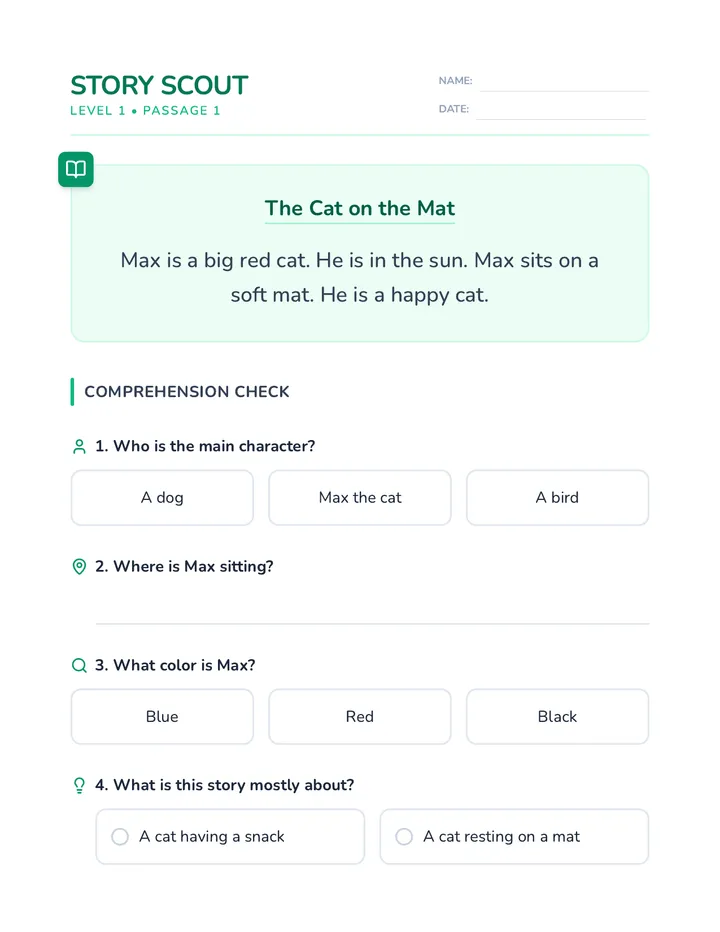Click the person icon beside question 1
Image resolution: width=720 pixels, height=932 pixels.
[79, 446]
